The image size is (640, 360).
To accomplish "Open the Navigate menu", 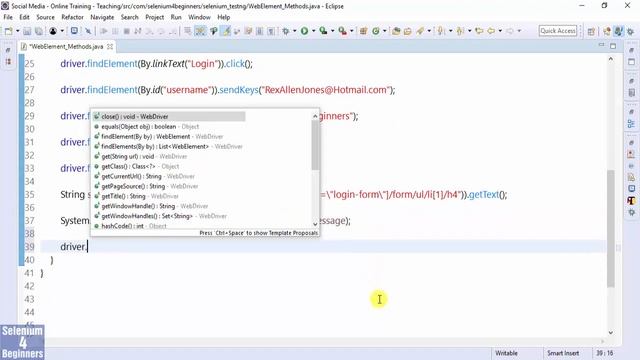I will tap(102, 17).
